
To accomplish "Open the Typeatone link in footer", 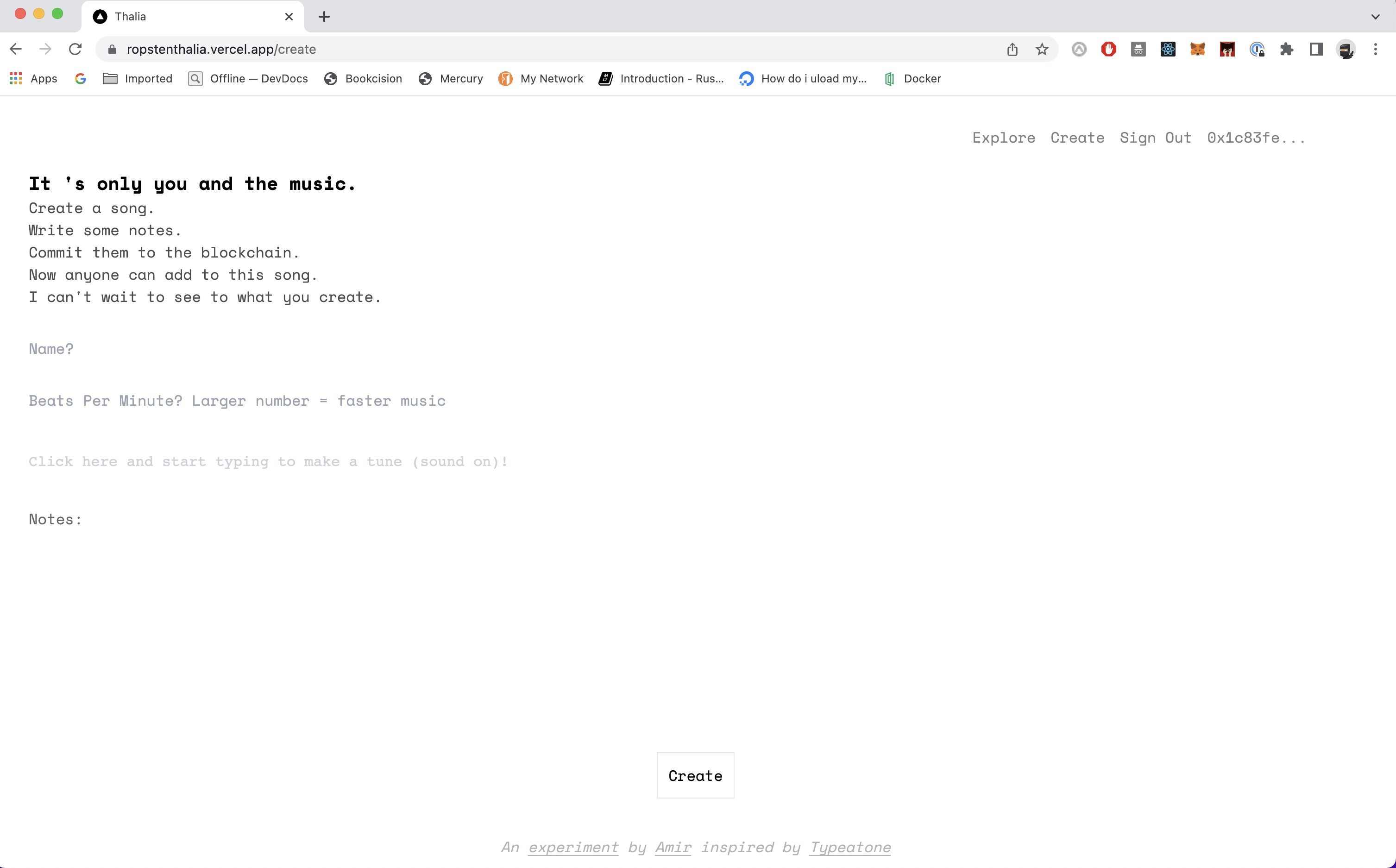I will coord(850,847).
